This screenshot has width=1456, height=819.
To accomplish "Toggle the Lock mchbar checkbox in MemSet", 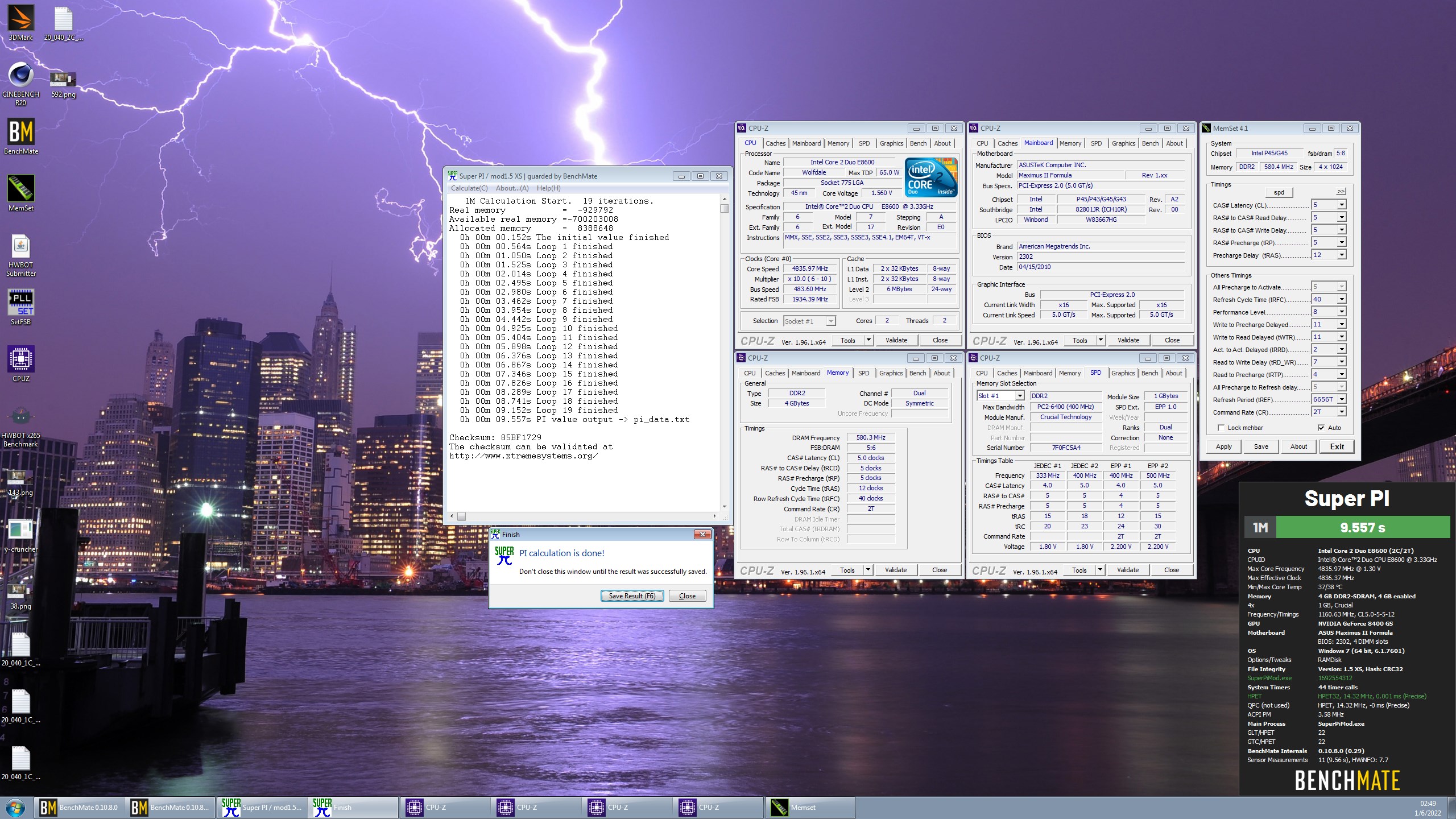I will 1221,428.
